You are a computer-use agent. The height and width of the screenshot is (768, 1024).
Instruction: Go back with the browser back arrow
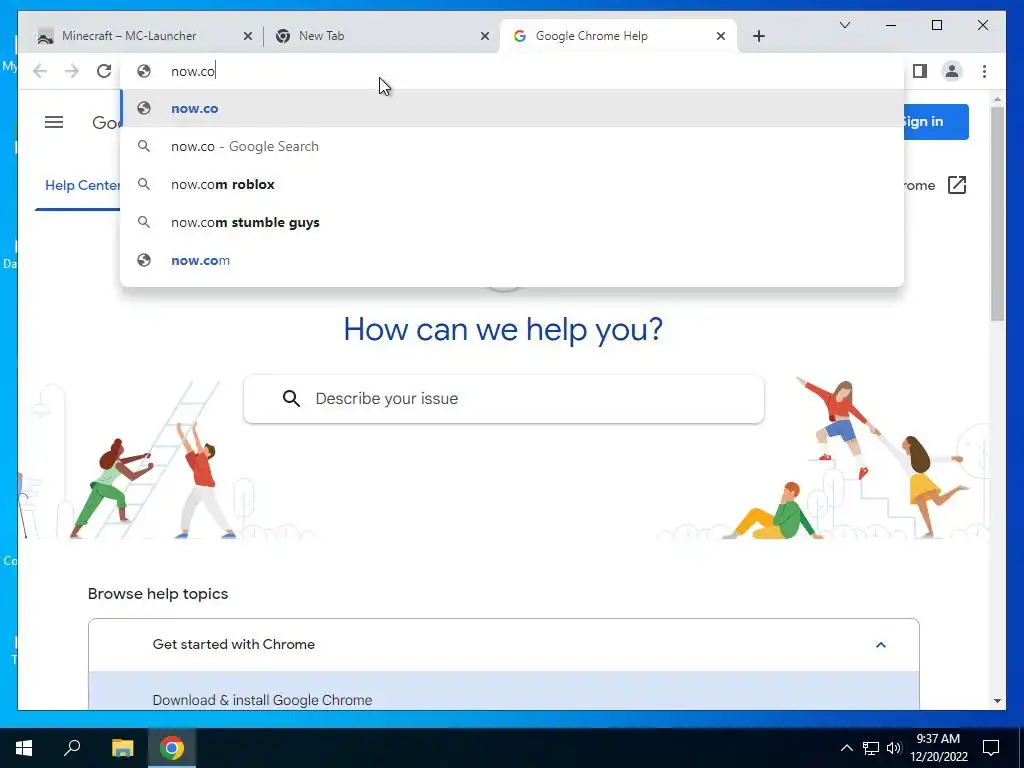coord(40,71)
